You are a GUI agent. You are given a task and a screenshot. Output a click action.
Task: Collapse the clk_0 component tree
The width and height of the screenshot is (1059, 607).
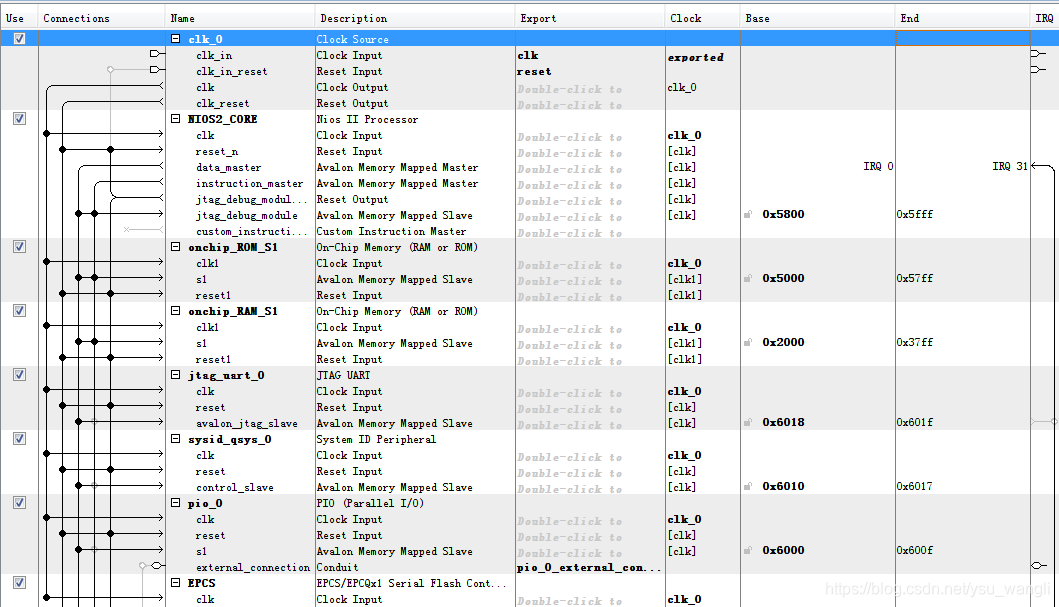(174, 39)
